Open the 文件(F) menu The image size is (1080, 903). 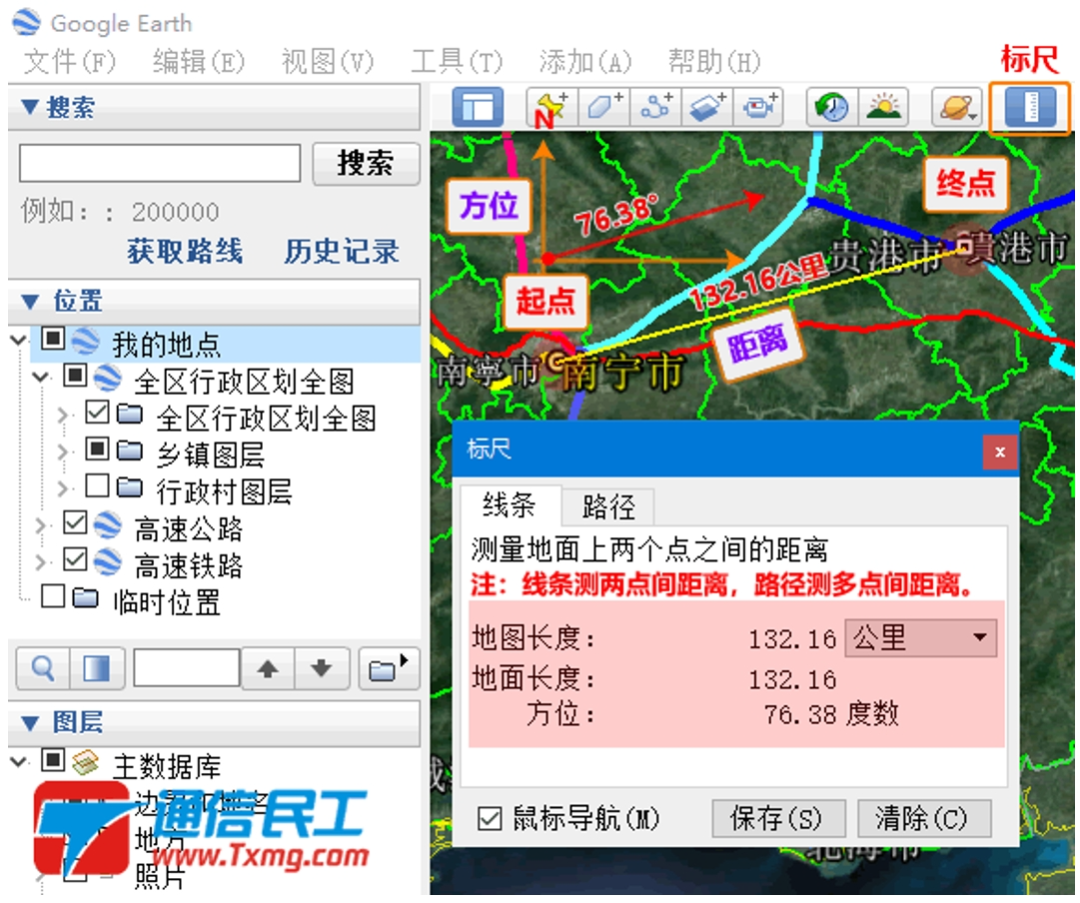[70, 62]
